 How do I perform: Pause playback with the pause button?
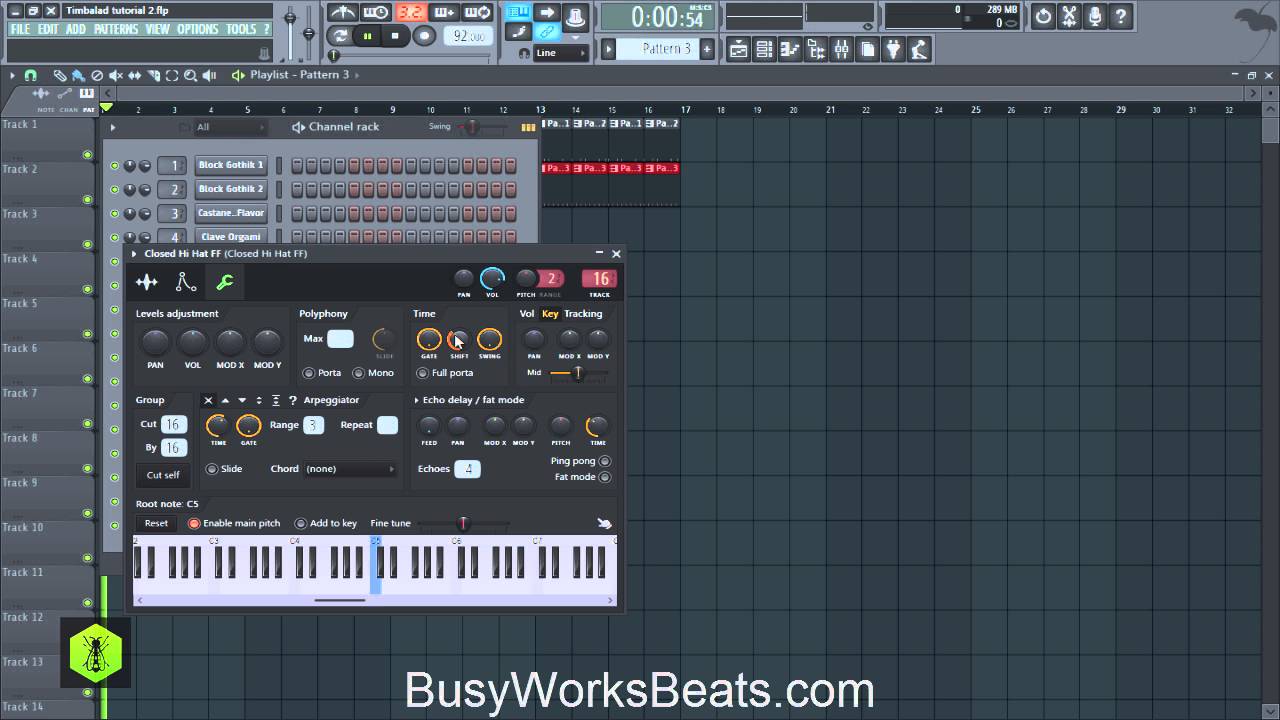point(367,36)
